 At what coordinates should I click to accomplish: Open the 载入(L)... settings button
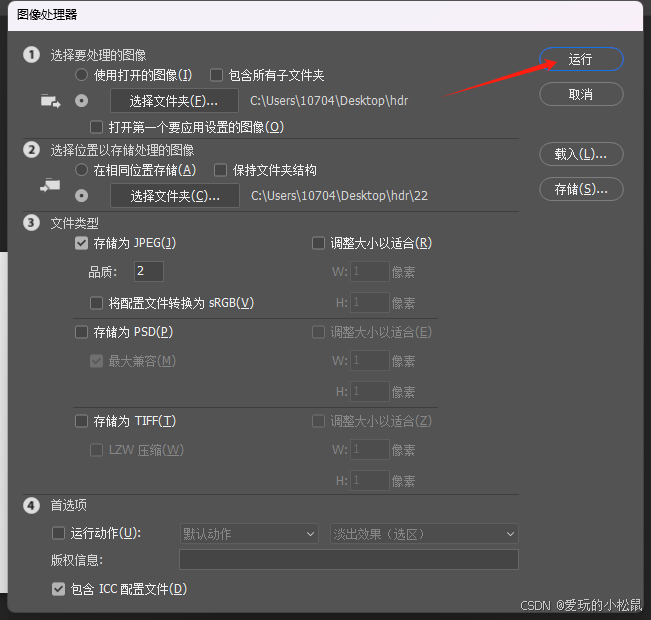pos(581,154)
